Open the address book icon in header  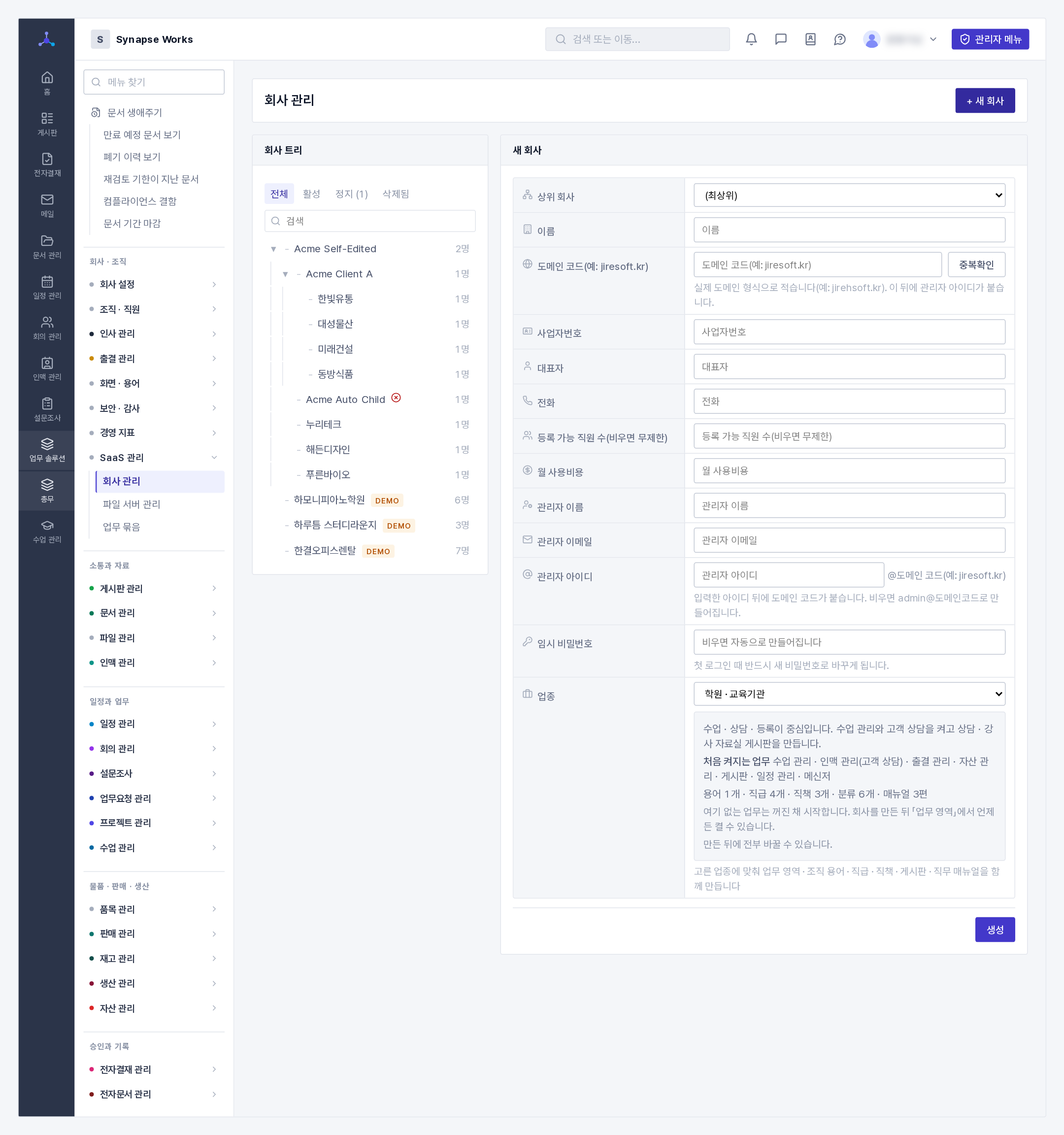point(810,39)
